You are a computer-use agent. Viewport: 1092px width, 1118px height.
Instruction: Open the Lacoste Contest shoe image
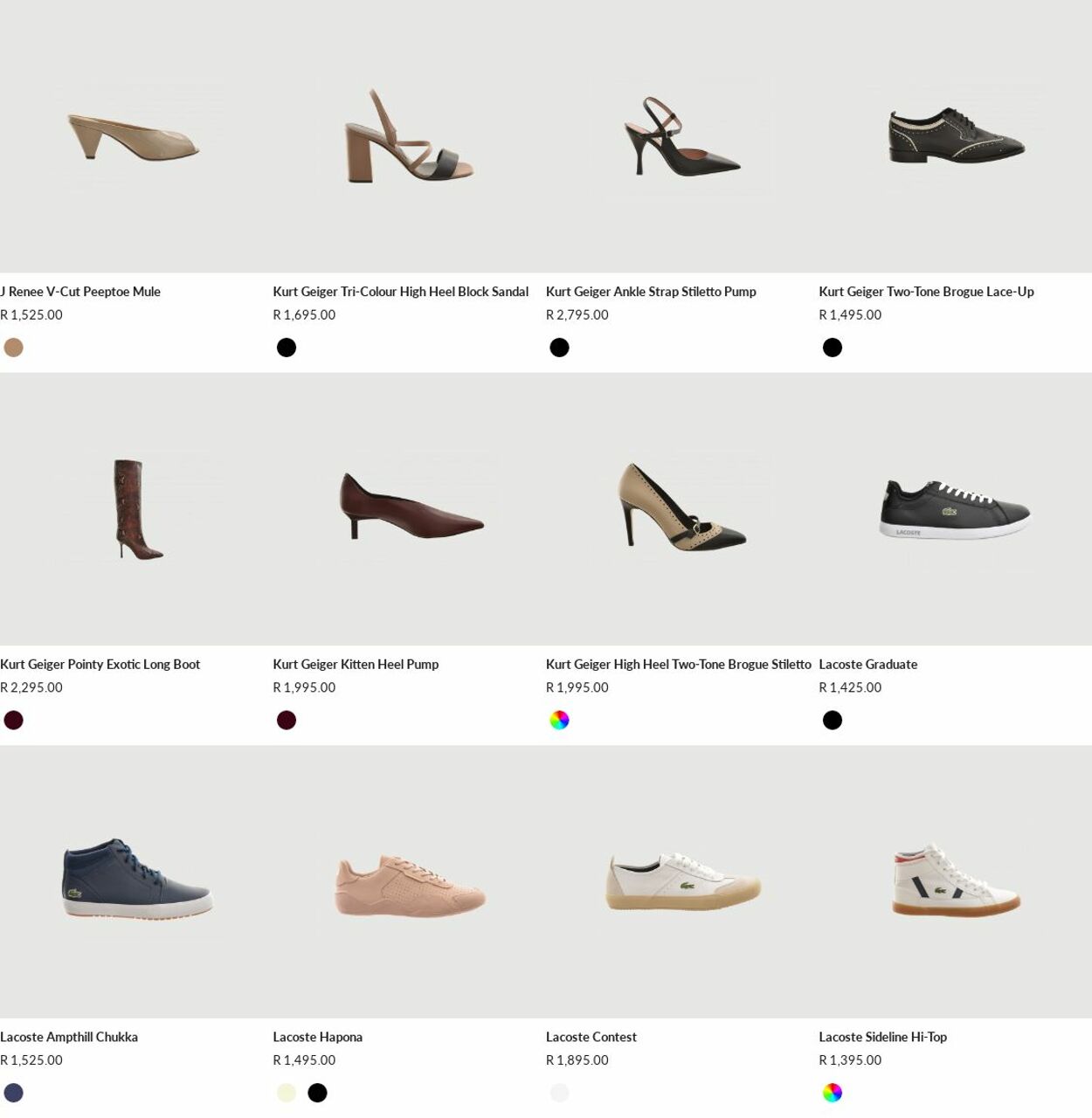point(682,882)
